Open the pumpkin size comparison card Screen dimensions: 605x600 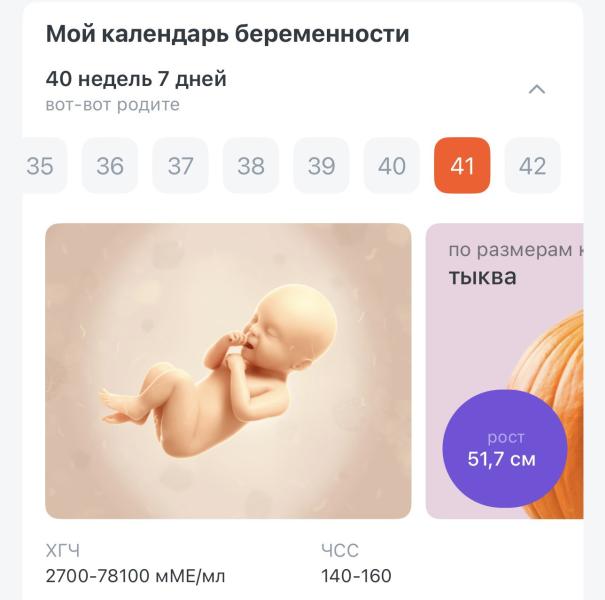click(x=505, y=371)
